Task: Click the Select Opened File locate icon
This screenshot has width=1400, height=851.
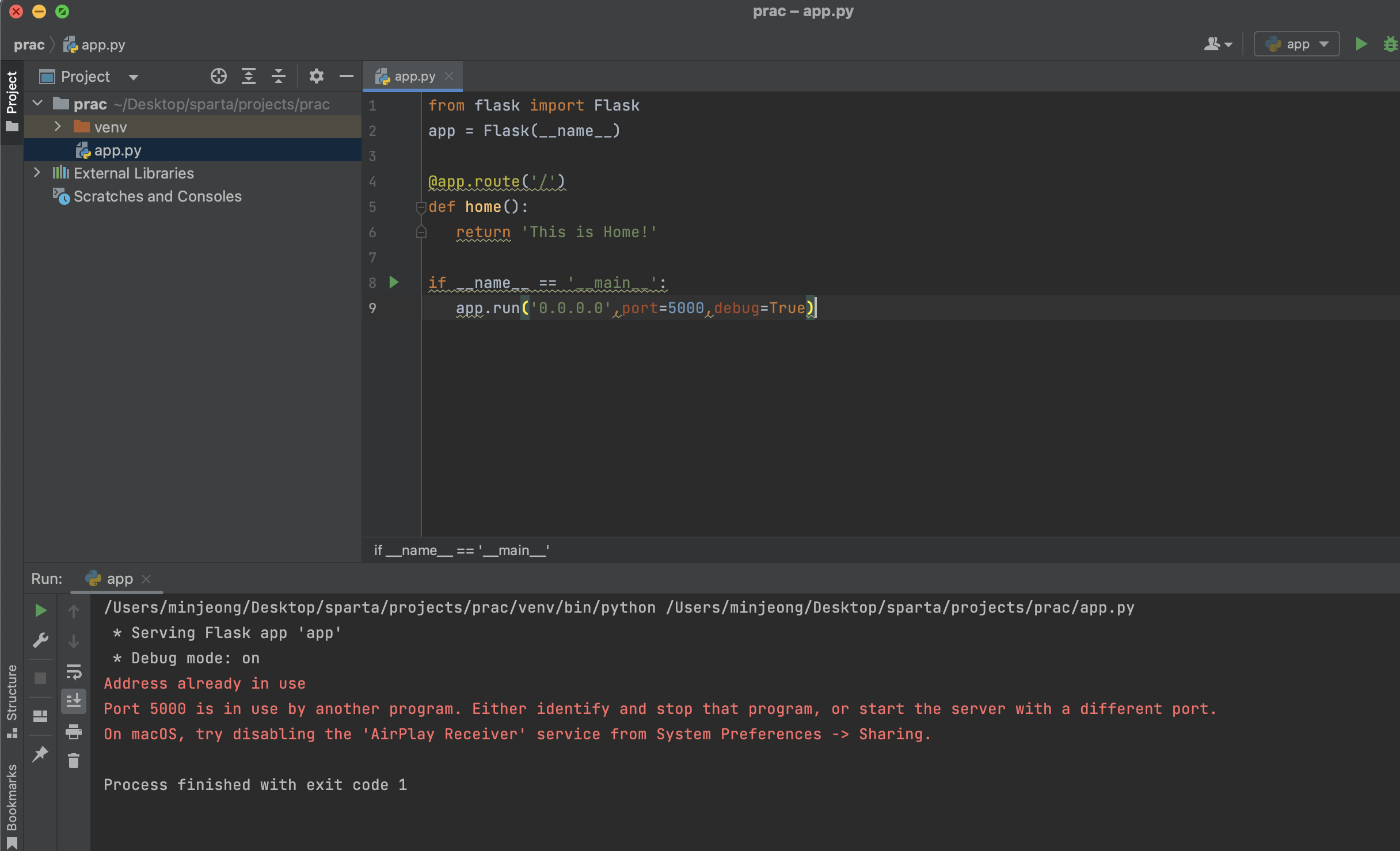Action: click(218, 76)
